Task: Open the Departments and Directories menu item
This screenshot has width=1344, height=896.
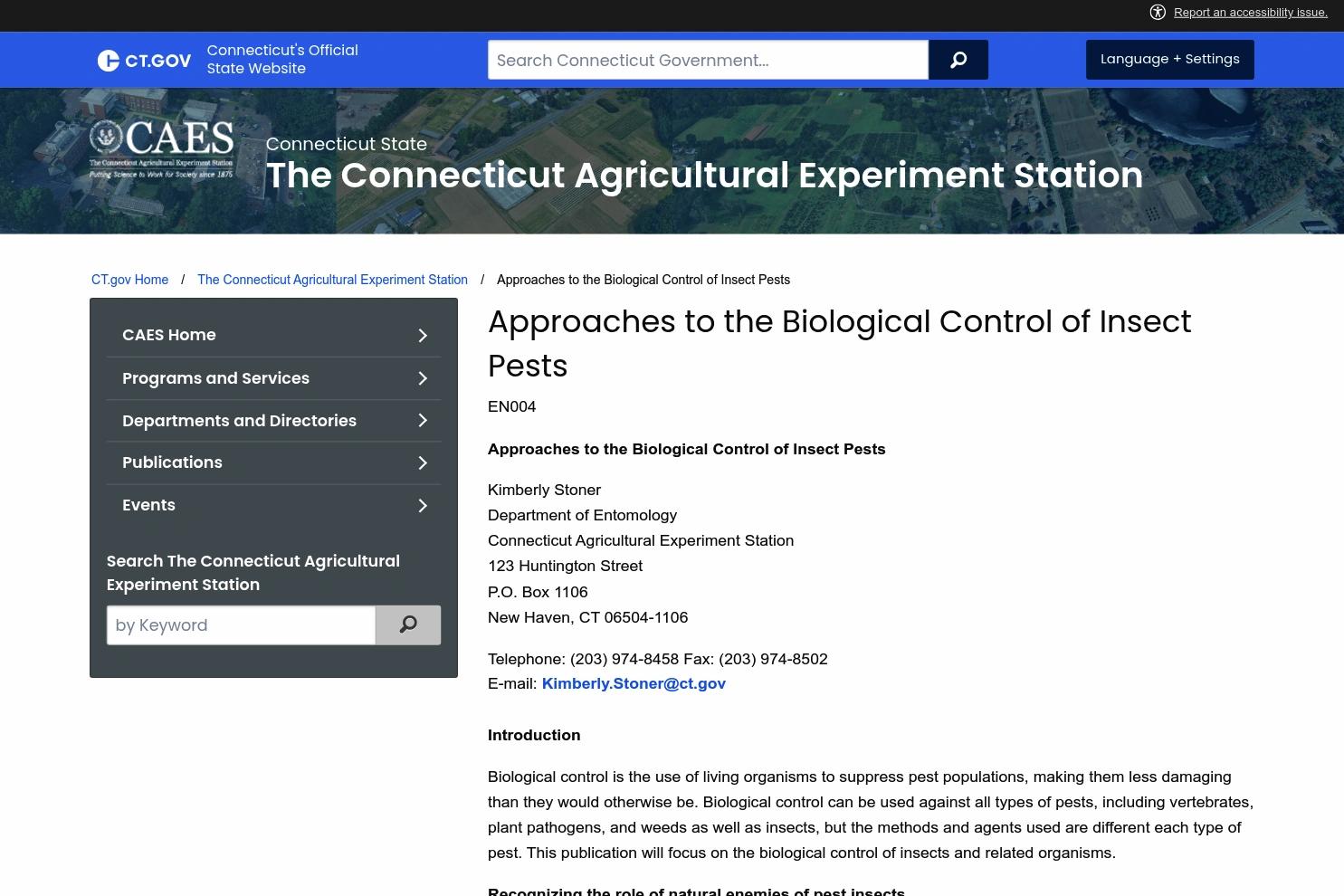Action: click(239, 421)
